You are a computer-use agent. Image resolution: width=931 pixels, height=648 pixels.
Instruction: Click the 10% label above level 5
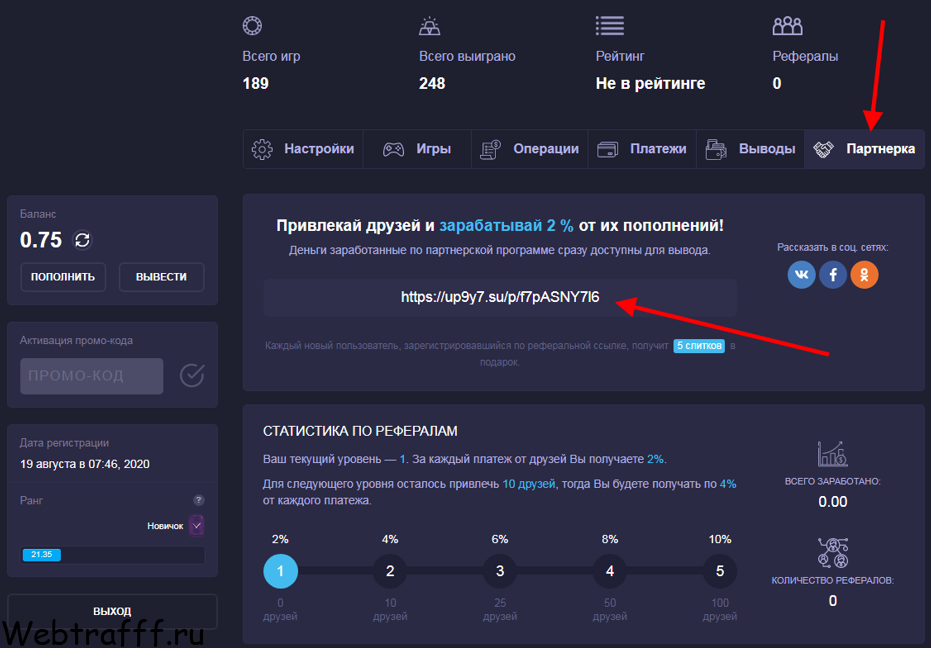pos(720,539)
